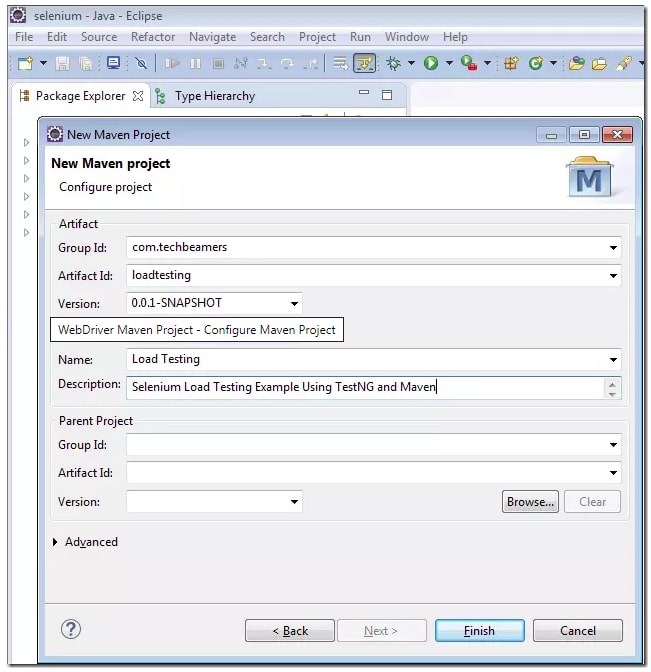Open the Navigate menu

click(212, 37)
